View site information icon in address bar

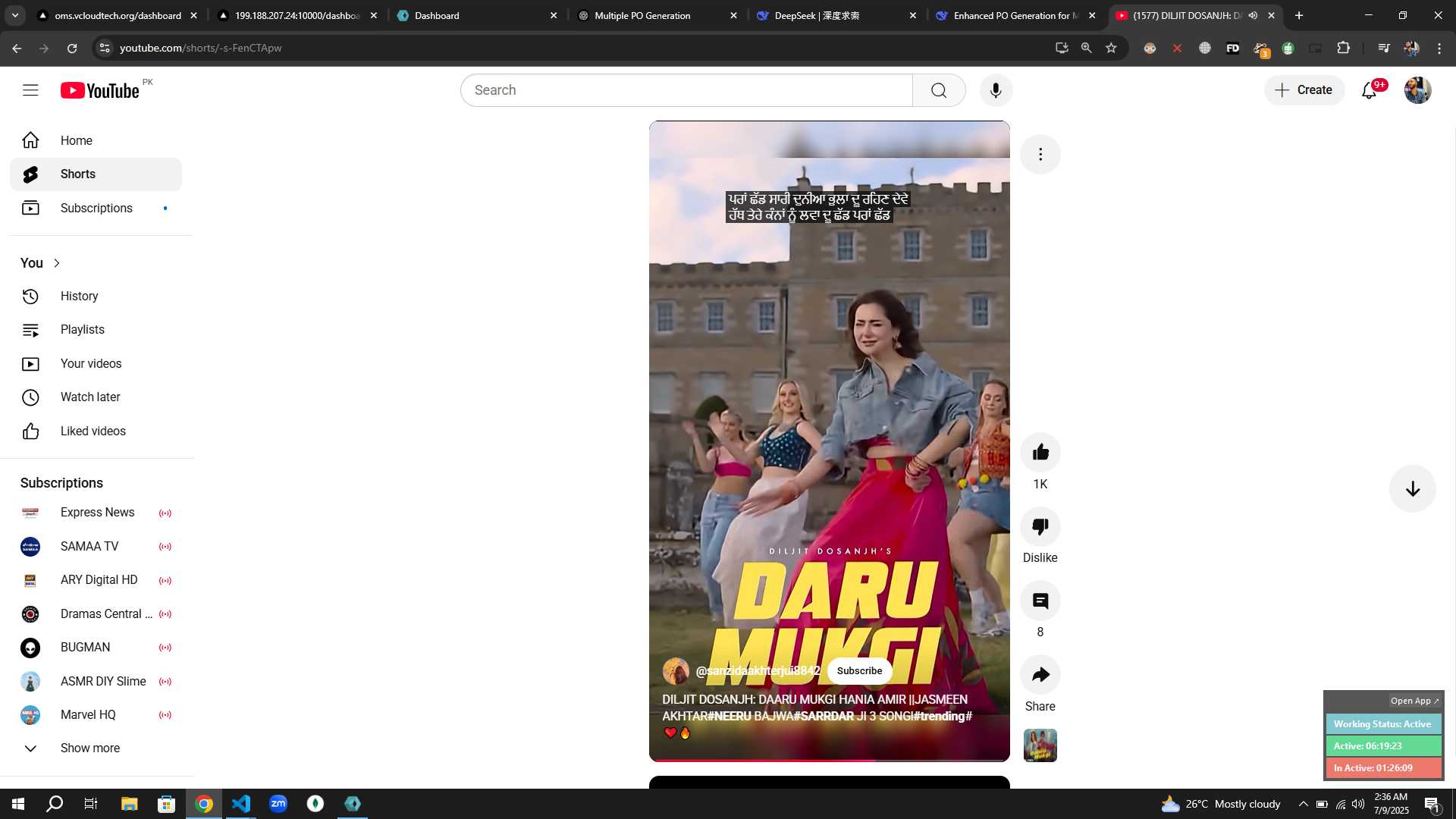pos(105,49)
